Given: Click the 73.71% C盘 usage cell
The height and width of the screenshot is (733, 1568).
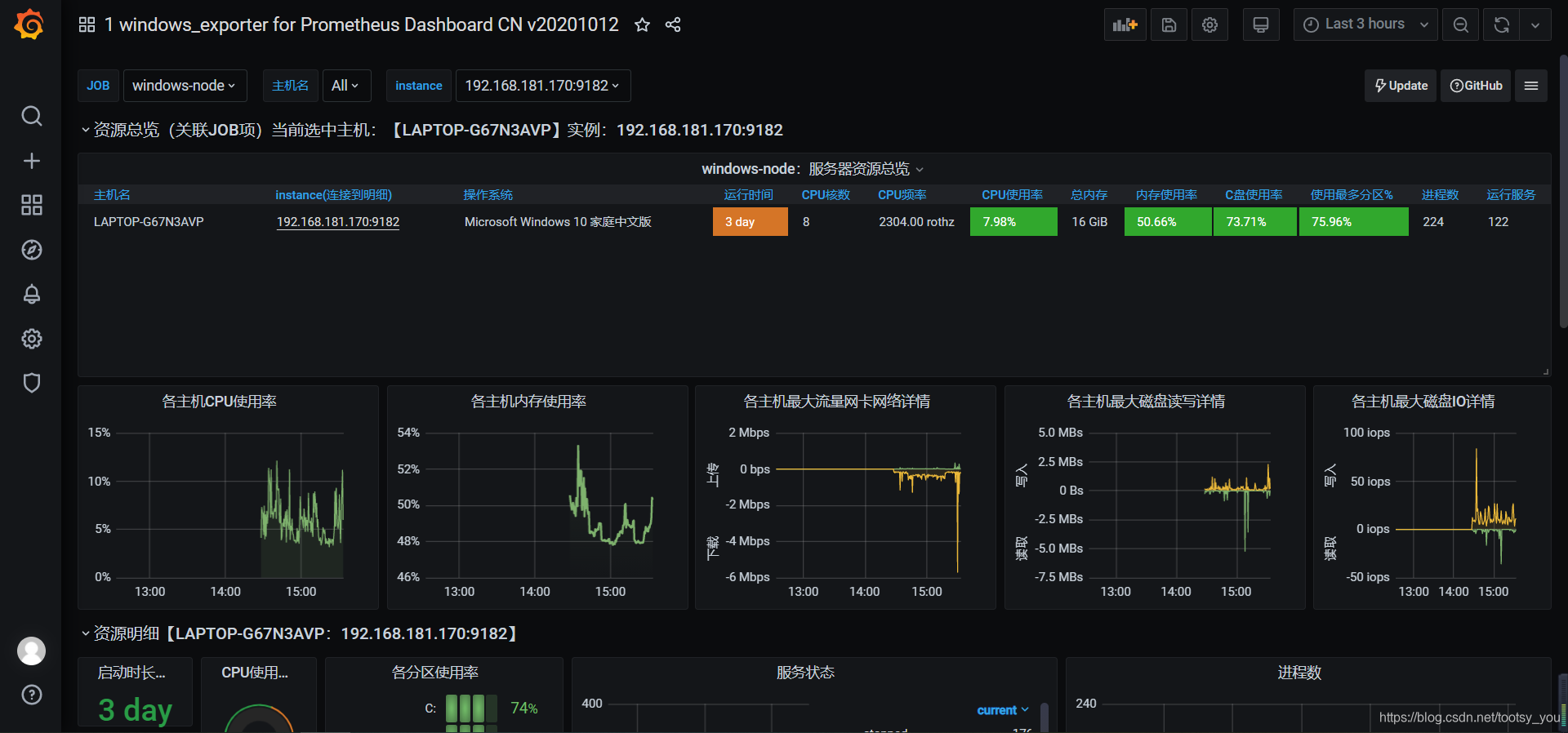Looking at the screenshot, I should tap(1255, 222).
